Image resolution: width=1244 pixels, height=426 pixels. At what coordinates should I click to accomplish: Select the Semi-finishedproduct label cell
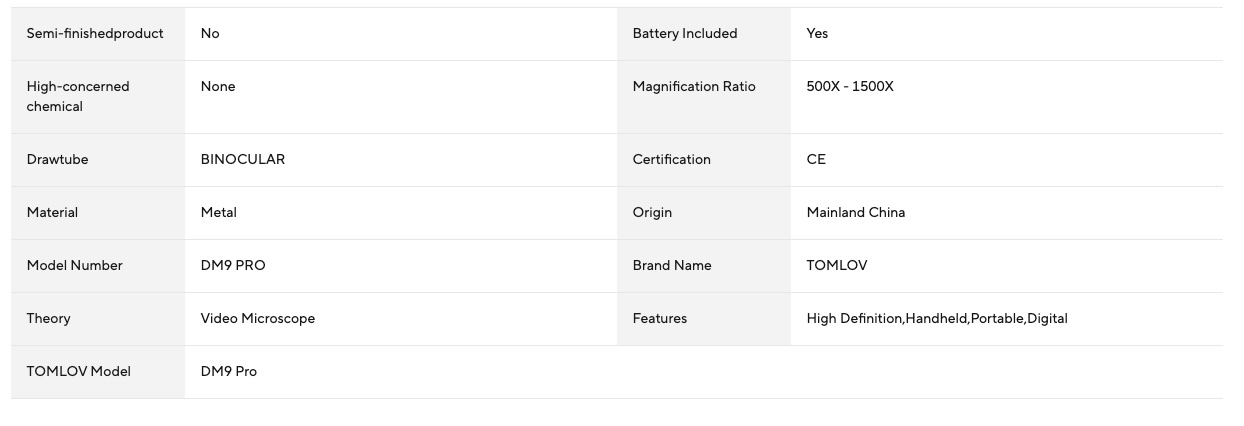98,34
